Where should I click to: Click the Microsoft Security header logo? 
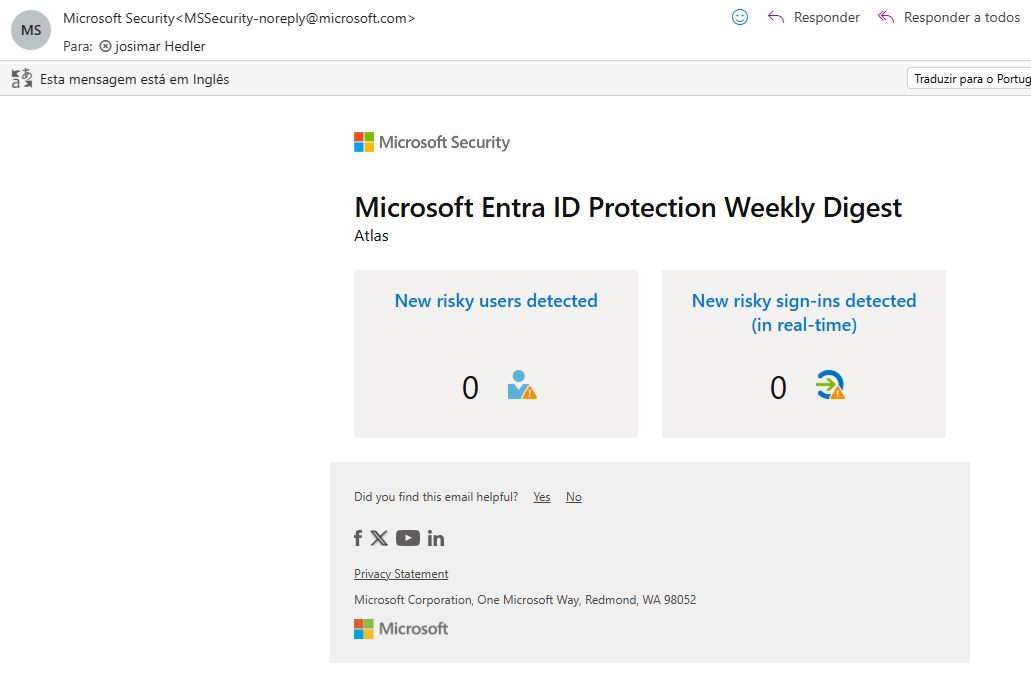[432, 142]
